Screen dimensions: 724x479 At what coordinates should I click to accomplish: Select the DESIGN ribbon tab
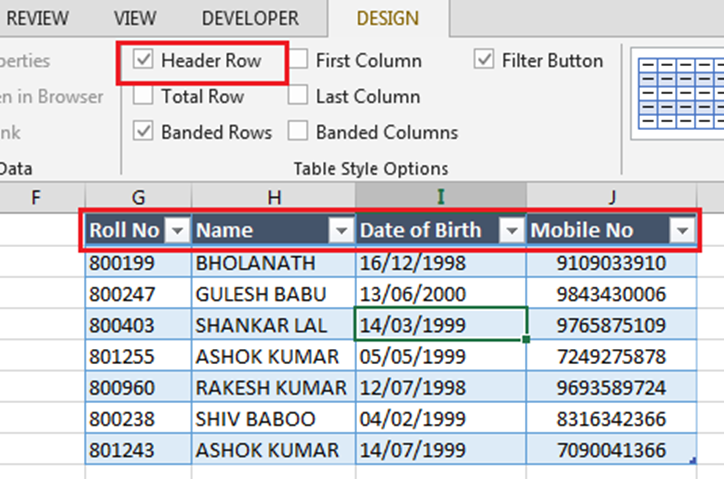[x=387, y=18]
